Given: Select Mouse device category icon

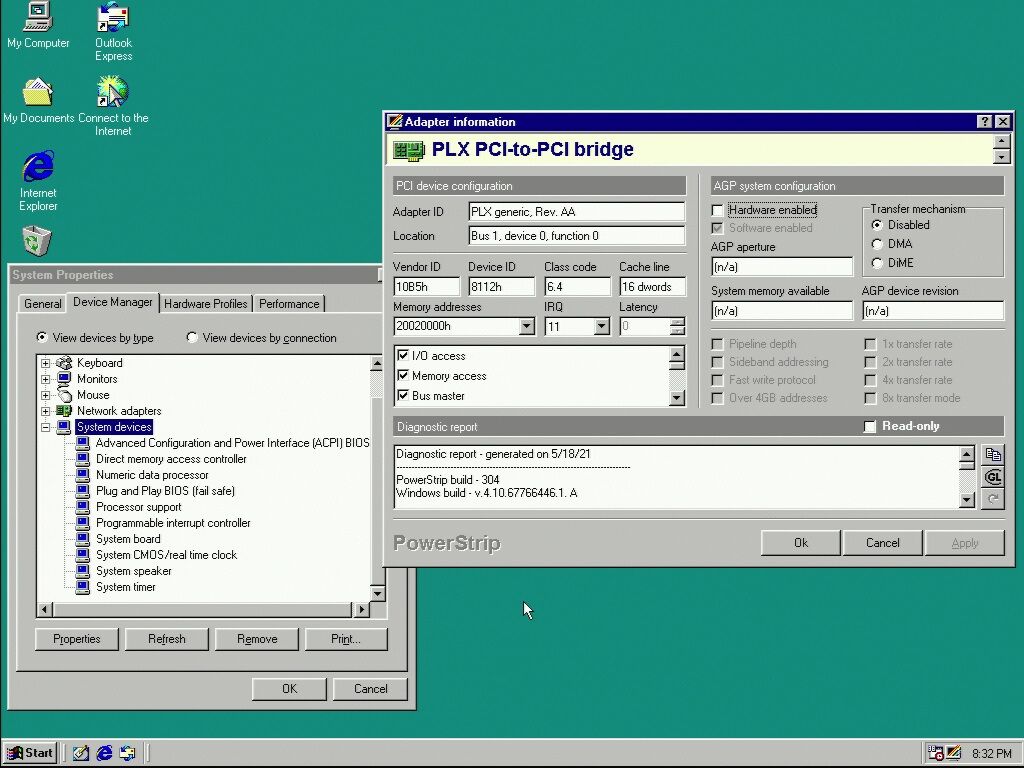Looking at the screenshot, I should pos(63,395).
